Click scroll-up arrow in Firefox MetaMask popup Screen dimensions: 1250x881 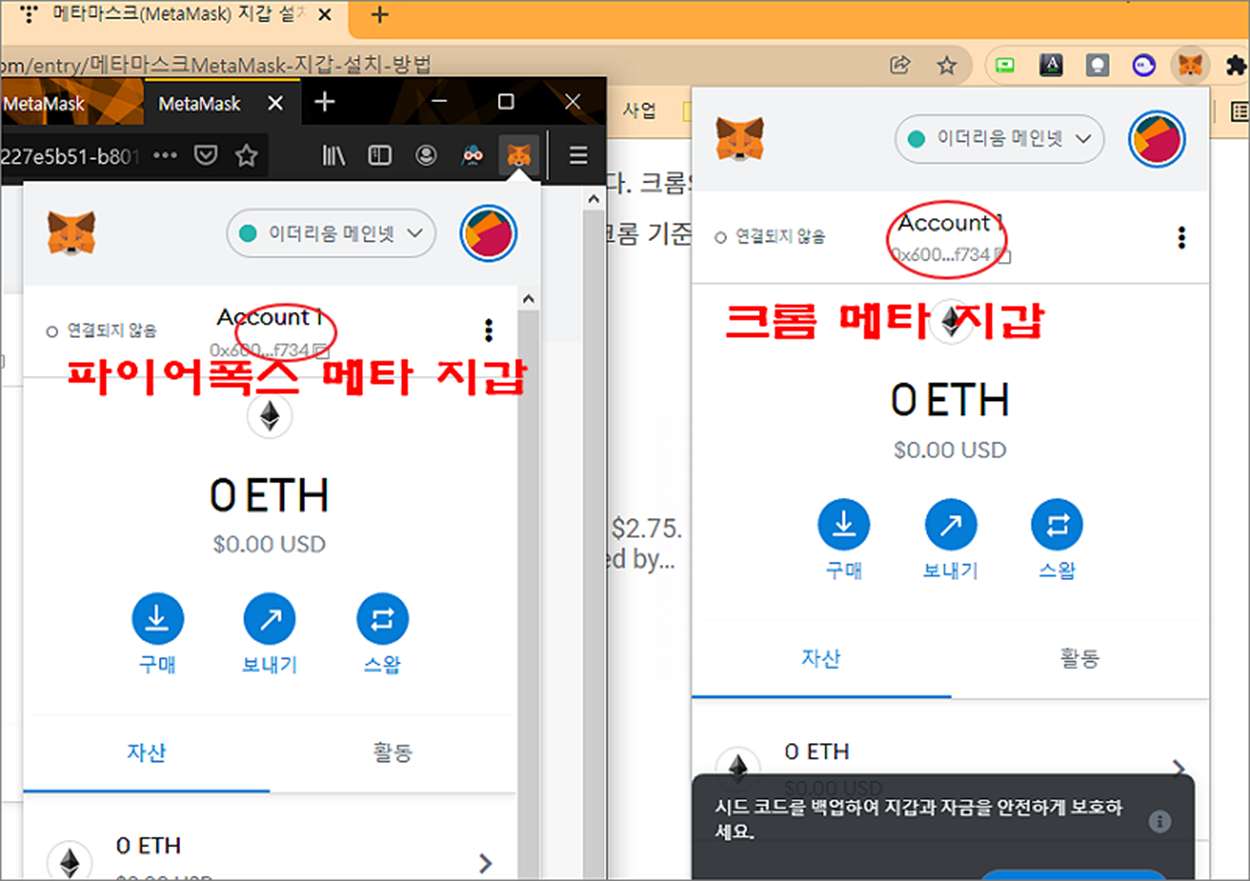528,298
